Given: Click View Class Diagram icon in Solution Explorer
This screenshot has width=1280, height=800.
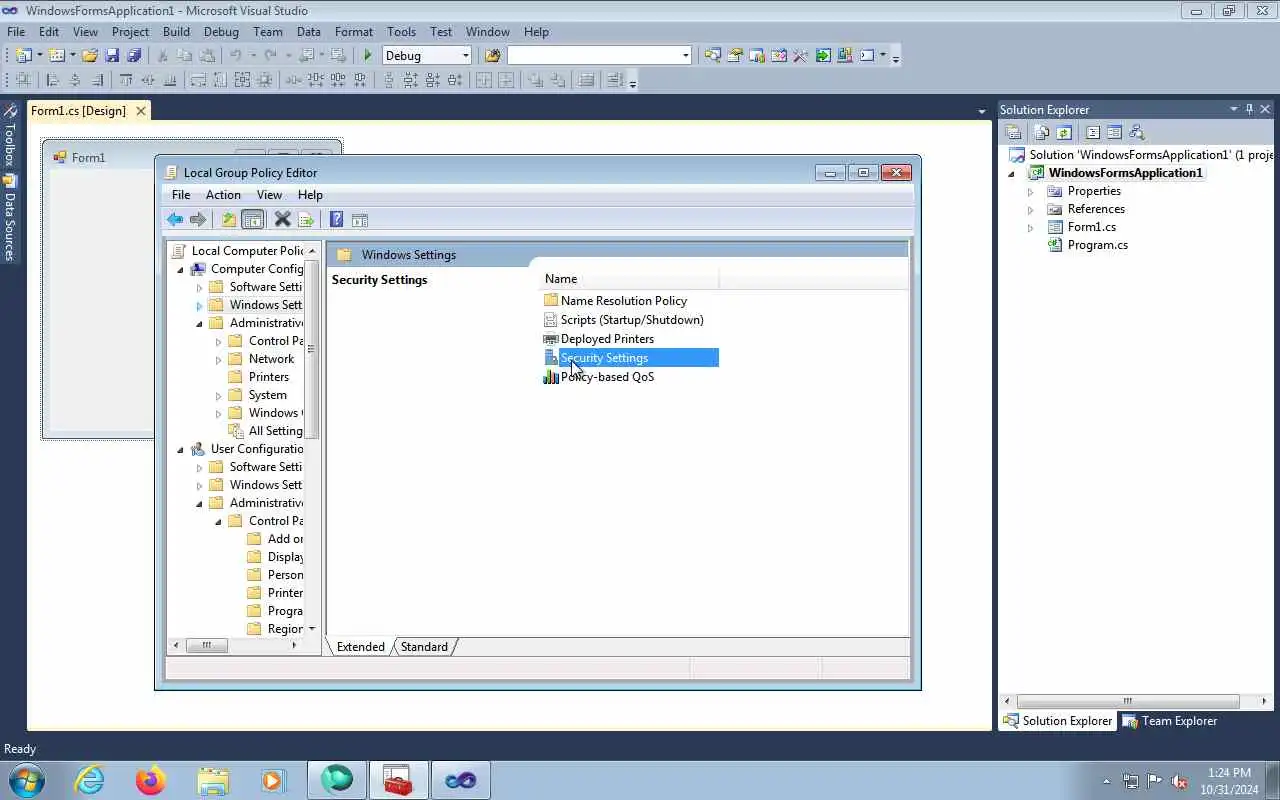Looking at the screenshot, I should (x=1137, y=132).
